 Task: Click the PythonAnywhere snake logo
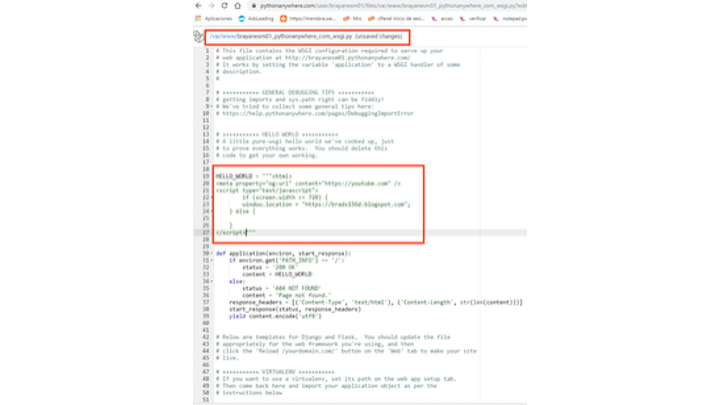(198, 36)
